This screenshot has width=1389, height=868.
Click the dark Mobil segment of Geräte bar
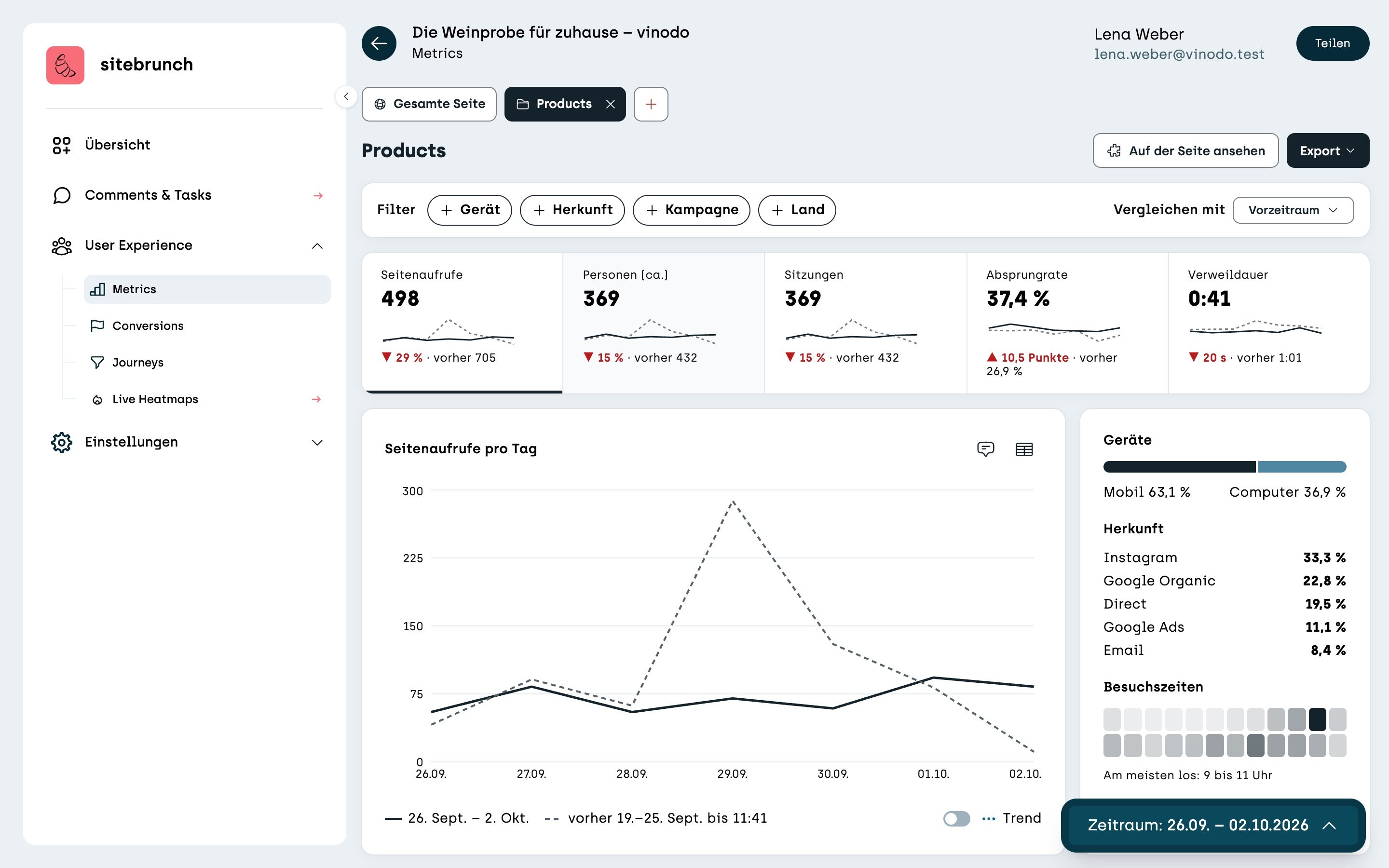coord(1179,467)
